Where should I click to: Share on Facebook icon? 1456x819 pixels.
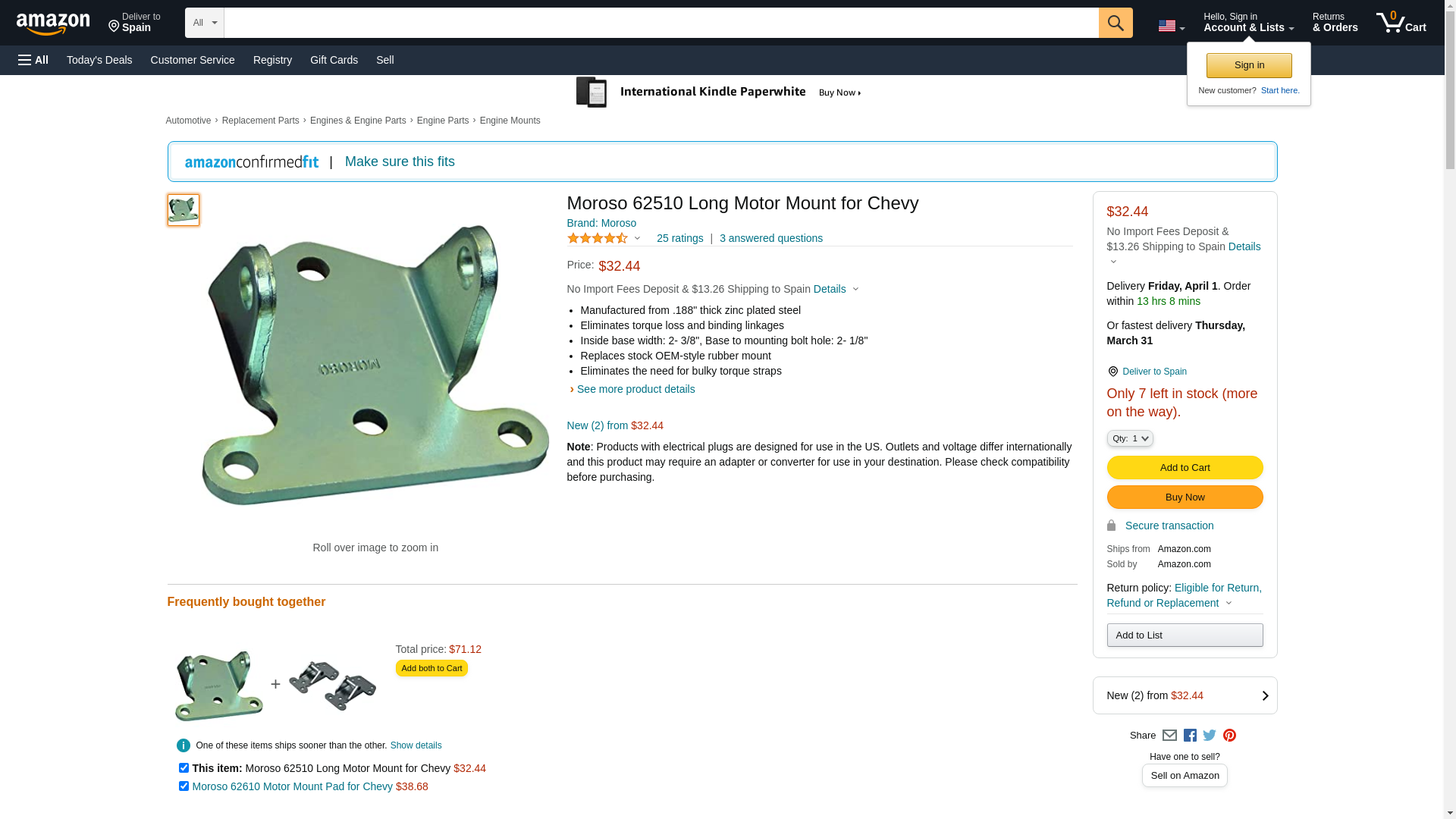point(1190,736)
